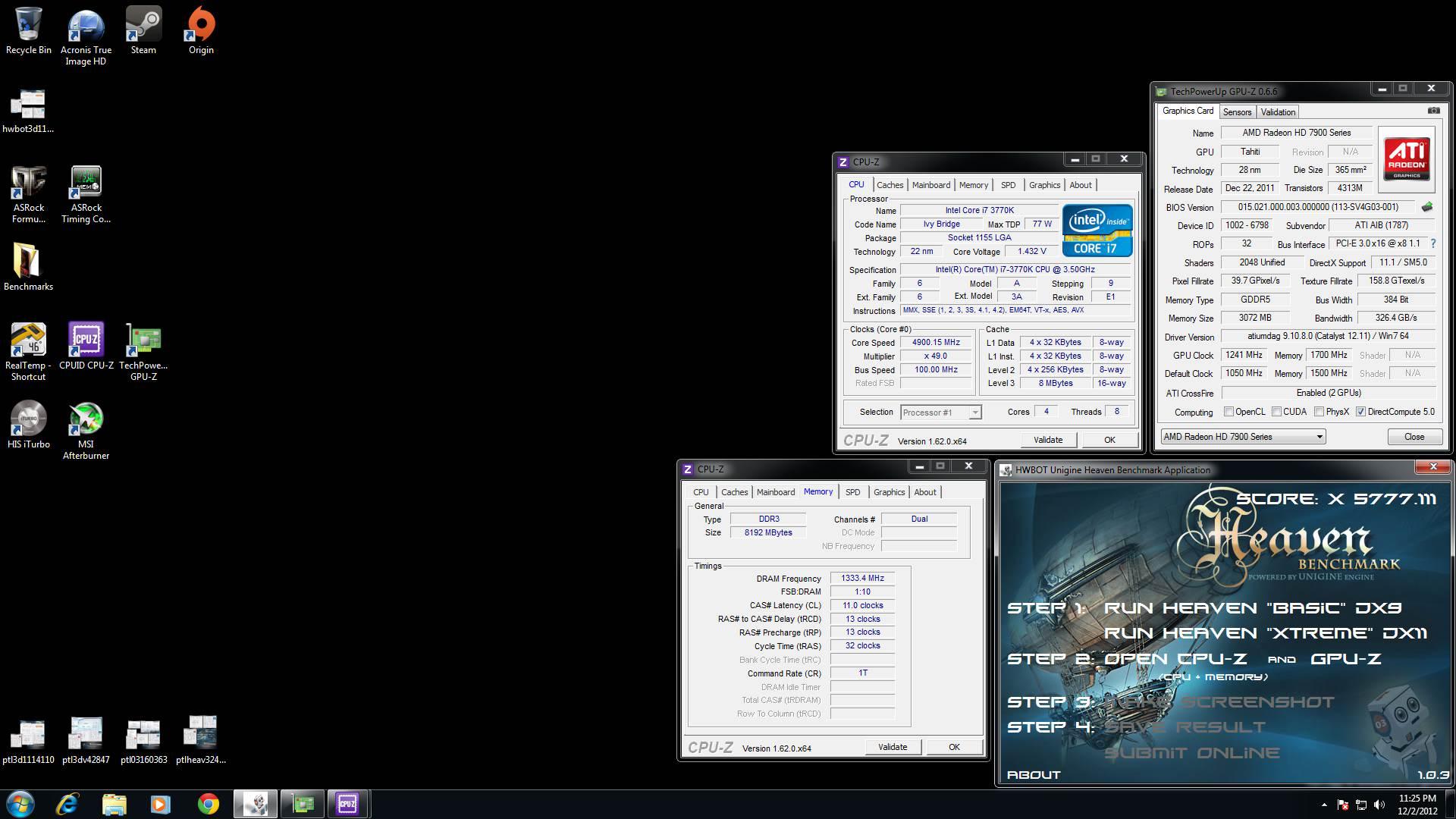Select the RealTemp shortcut icon
Viewport: 1456px width, 819px height.
[x=28, y=352]
